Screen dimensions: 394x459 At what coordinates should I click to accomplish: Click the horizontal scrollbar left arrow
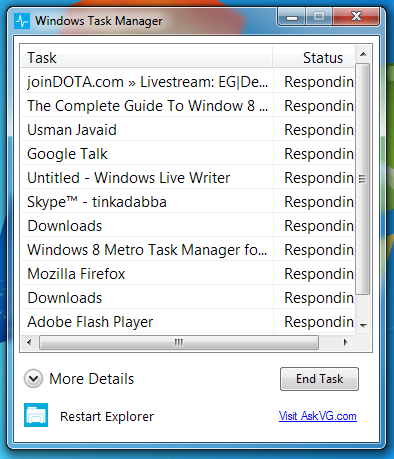[x=29, y=342]
